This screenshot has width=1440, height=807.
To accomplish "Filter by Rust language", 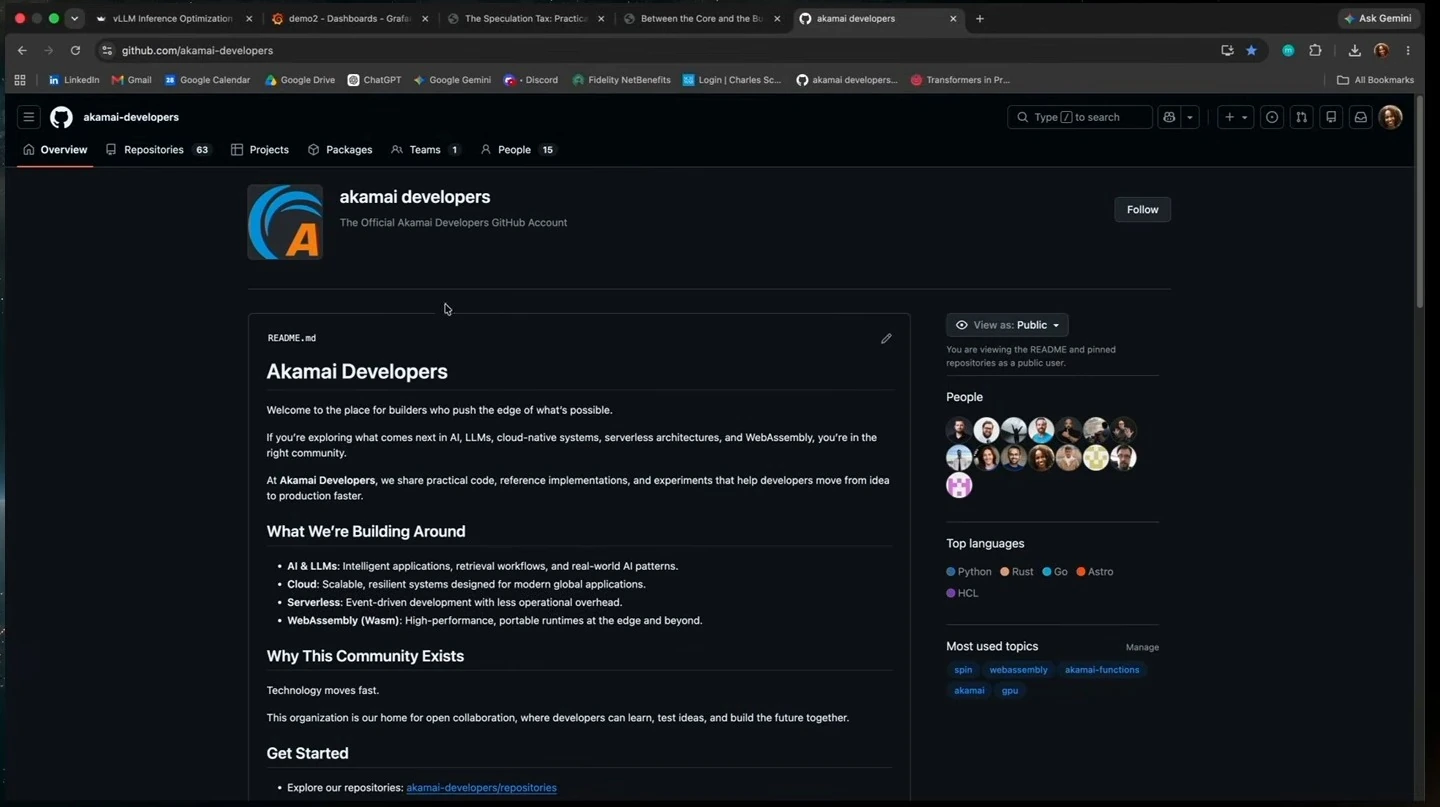I will 1017,572.
